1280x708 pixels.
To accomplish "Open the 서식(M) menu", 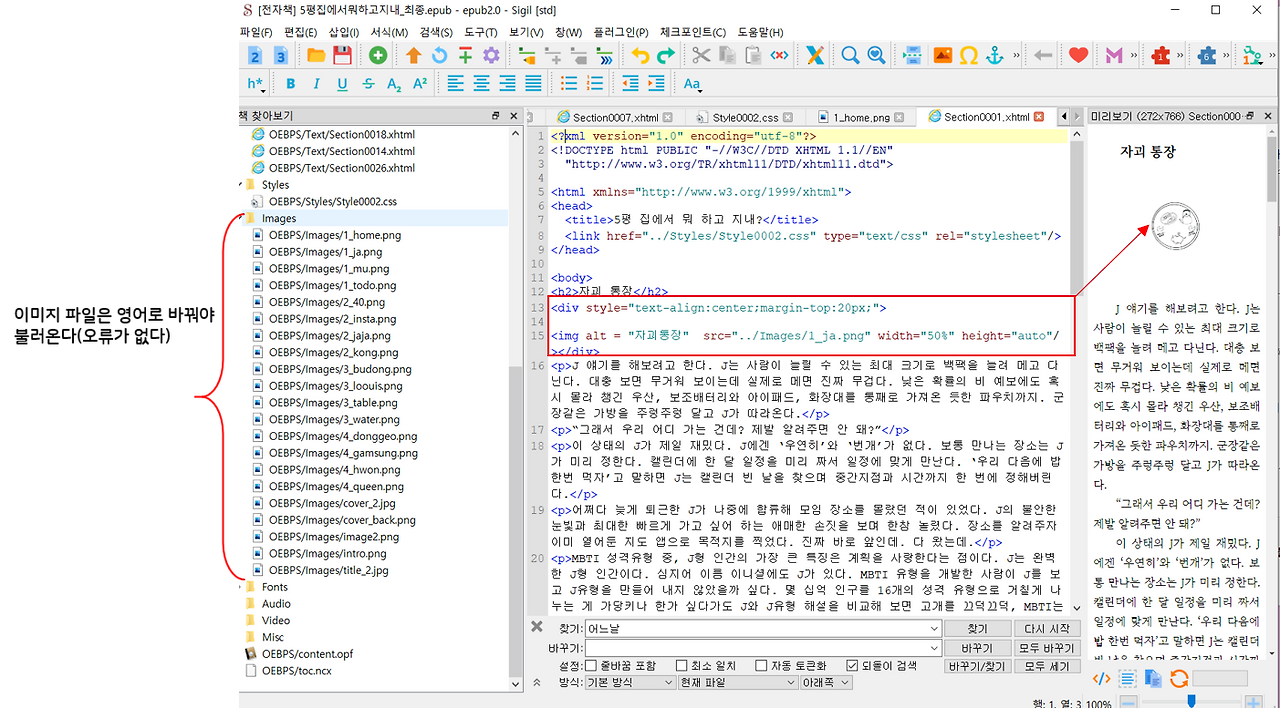I will click(388, 32).
